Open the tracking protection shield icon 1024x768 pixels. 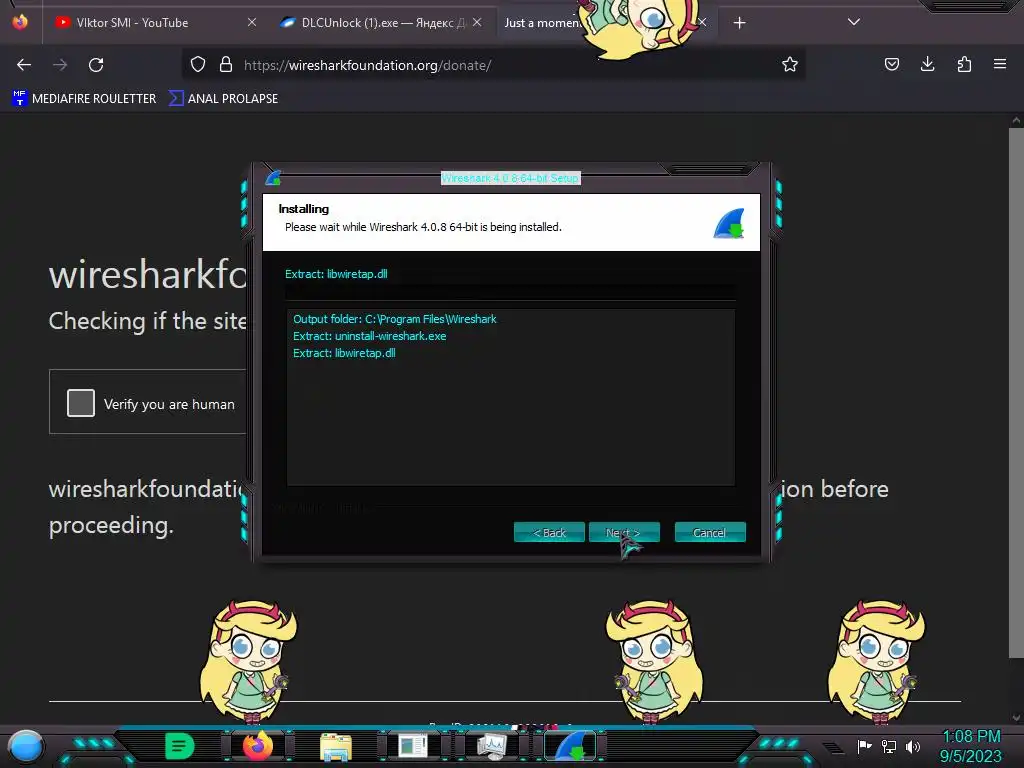(x=198, y=65)
